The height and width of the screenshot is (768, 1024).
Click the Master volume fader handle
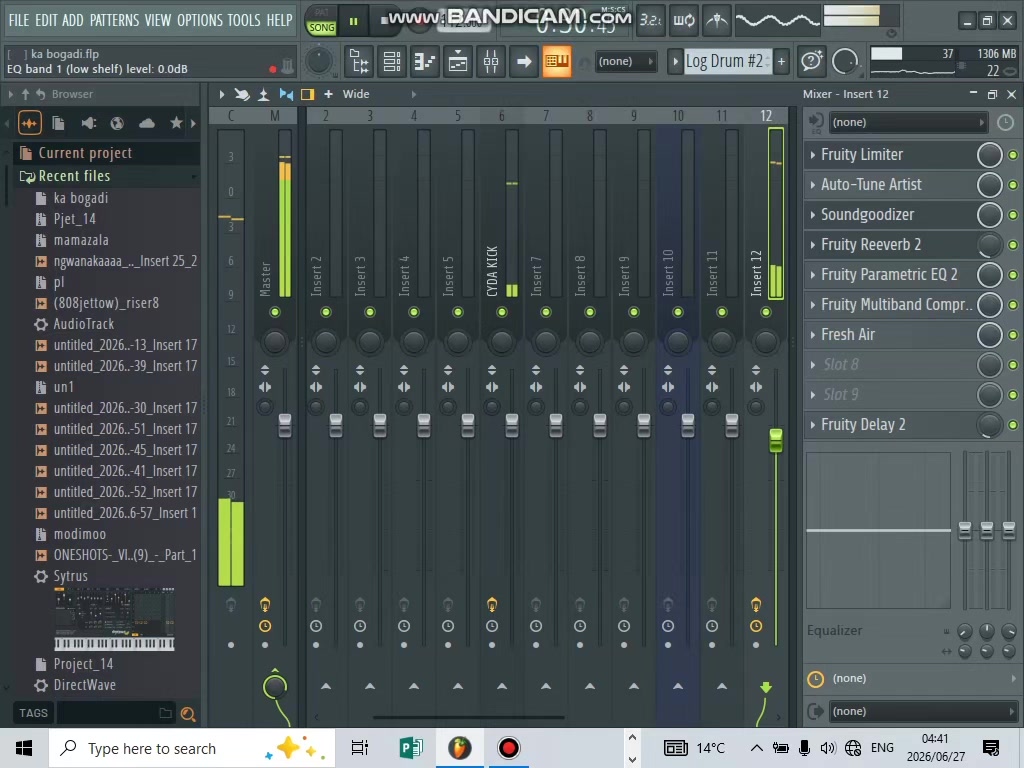click(x=285, y=425)
